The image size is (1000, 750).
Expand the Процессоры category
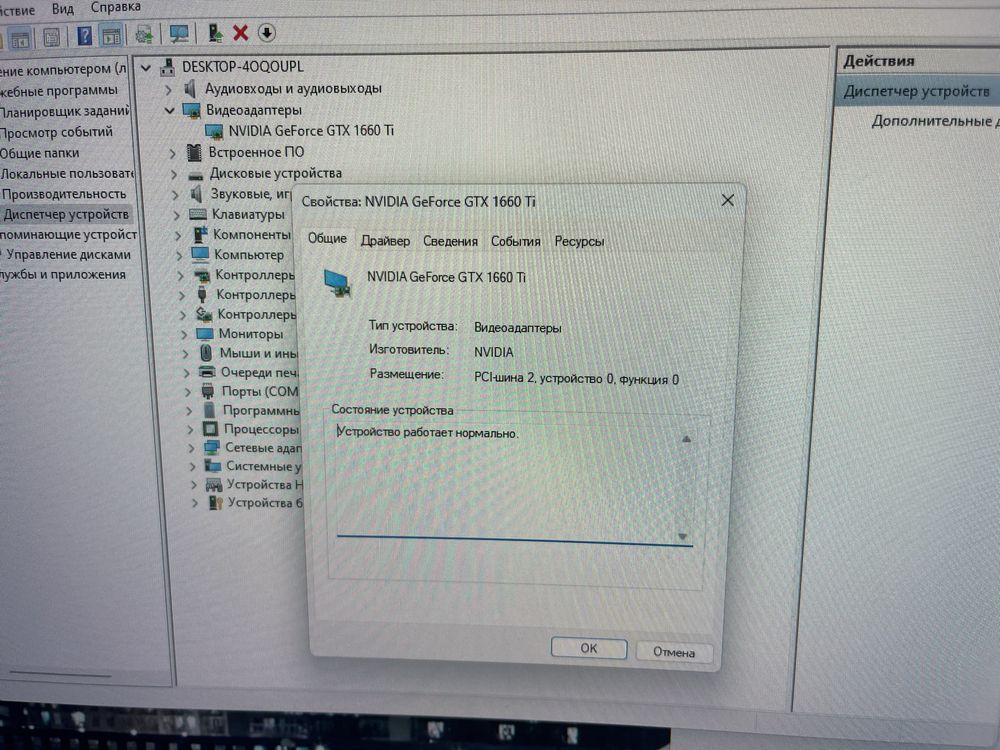click(x=189, y=430)
